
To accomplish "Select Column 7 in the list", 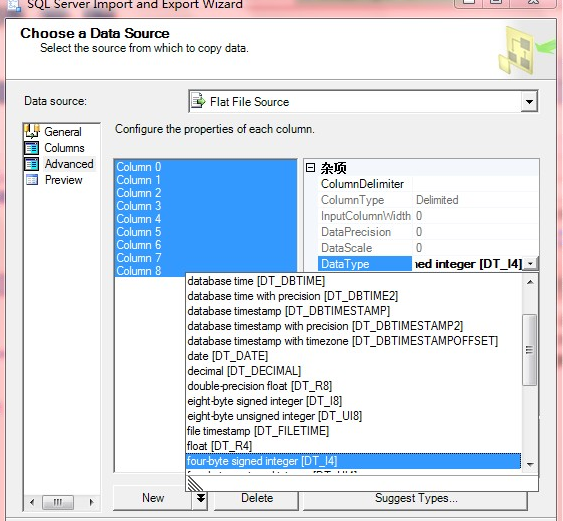I will click(x=205, y=257).
